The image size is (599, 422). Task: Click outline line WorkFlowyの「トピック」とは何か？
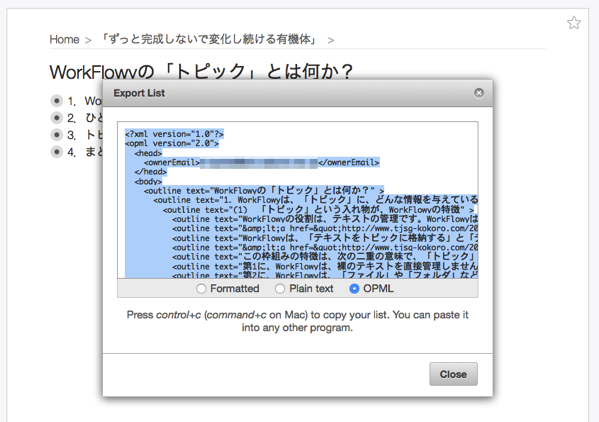264,191
